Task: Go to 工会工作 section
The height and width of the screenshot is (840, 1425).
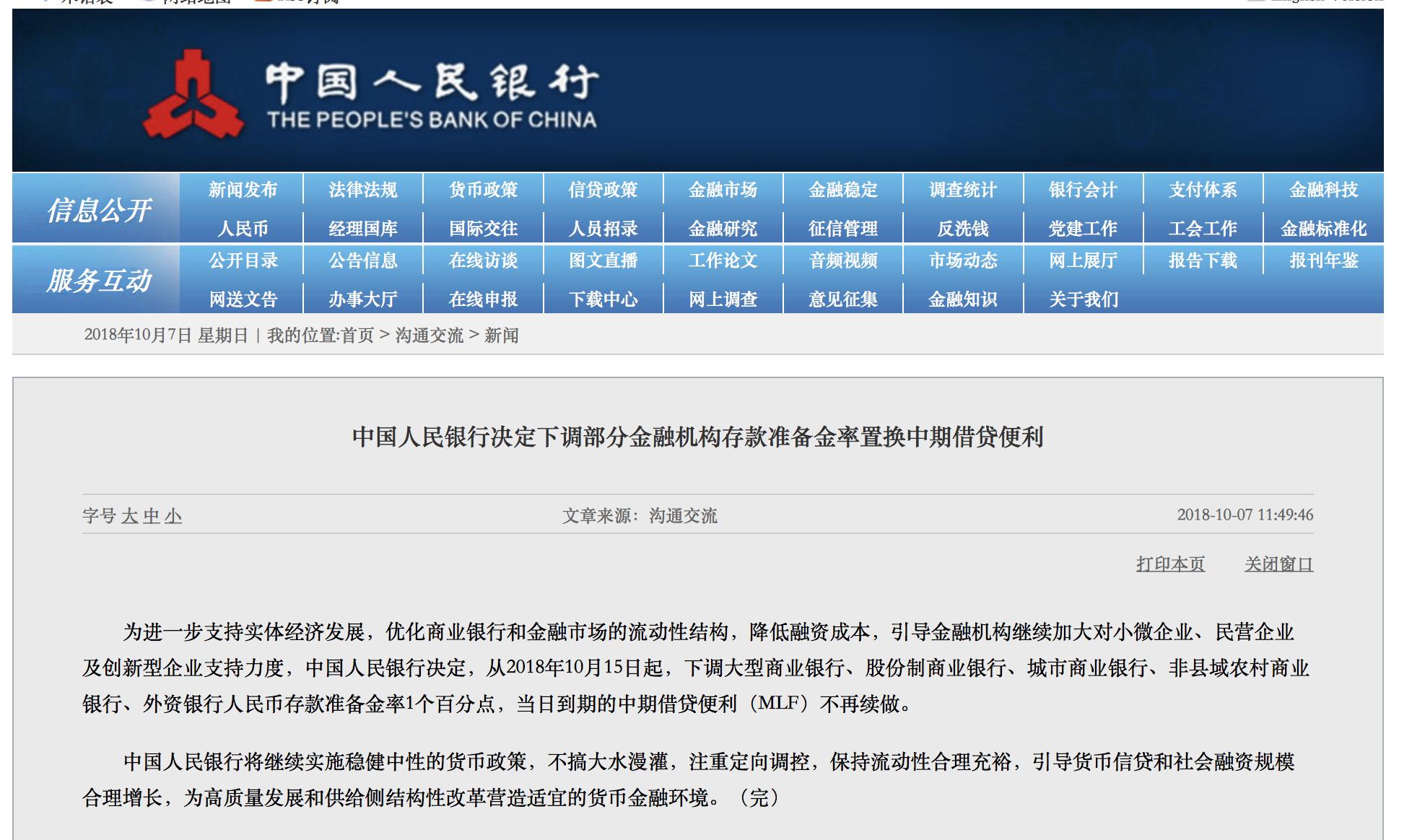Action: [x=1203, y=229]
